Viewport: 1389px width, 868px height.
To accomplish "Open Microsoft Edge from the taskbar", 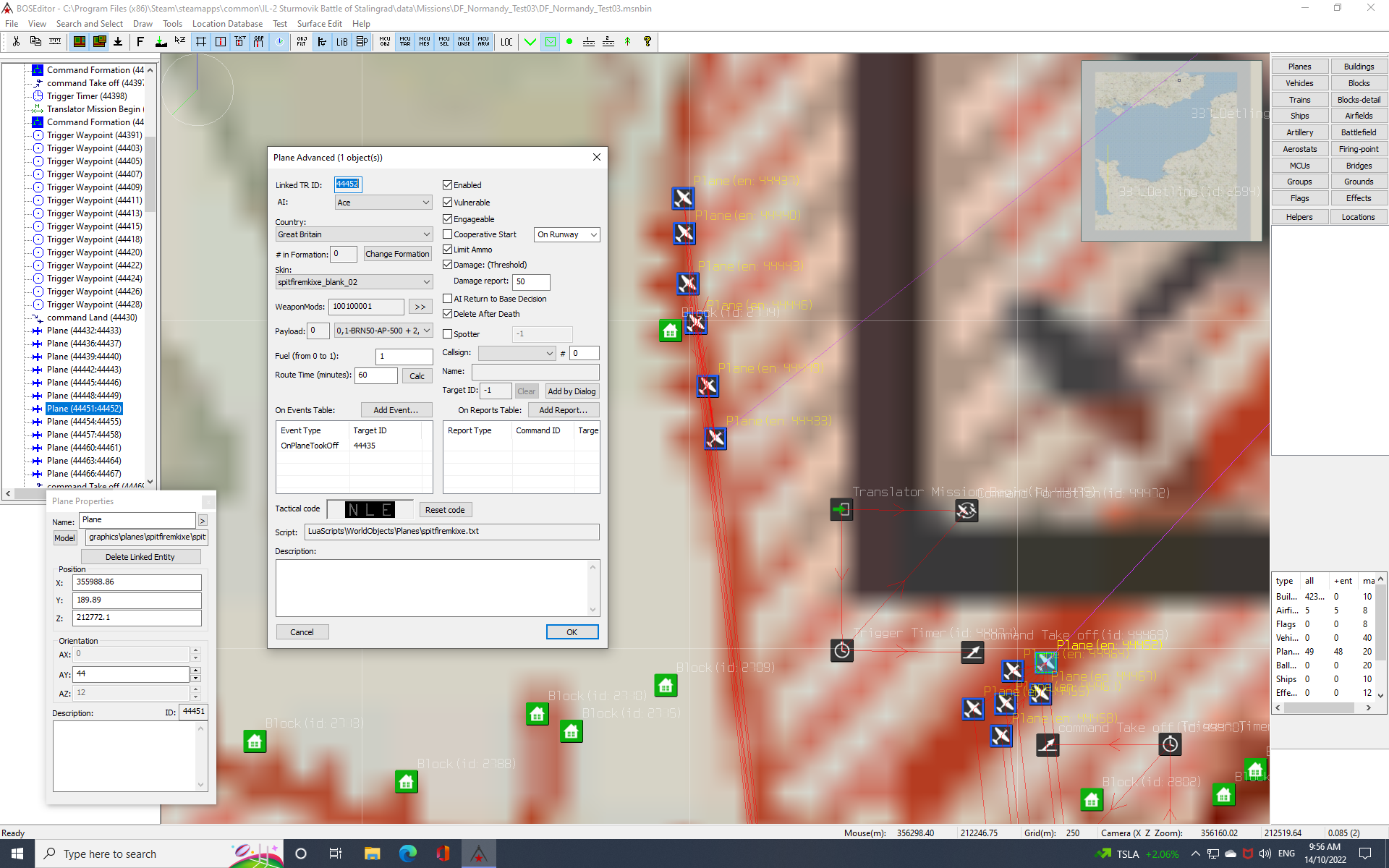I will 407,854.
